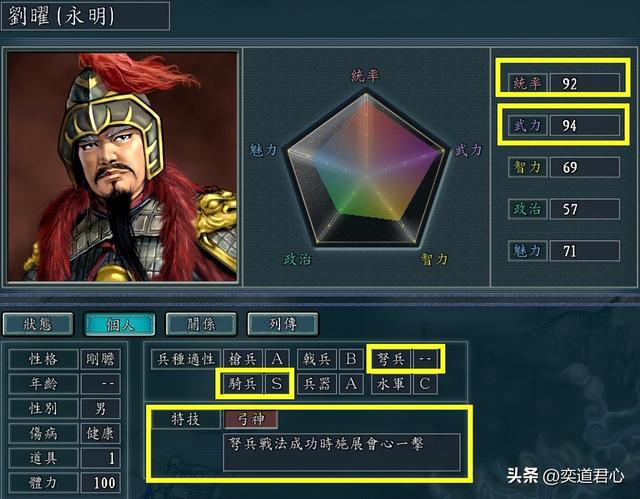This screenshot has width=640, height=499.
Task: Click the 弓神 special skill badge
Action: [251, 419]
